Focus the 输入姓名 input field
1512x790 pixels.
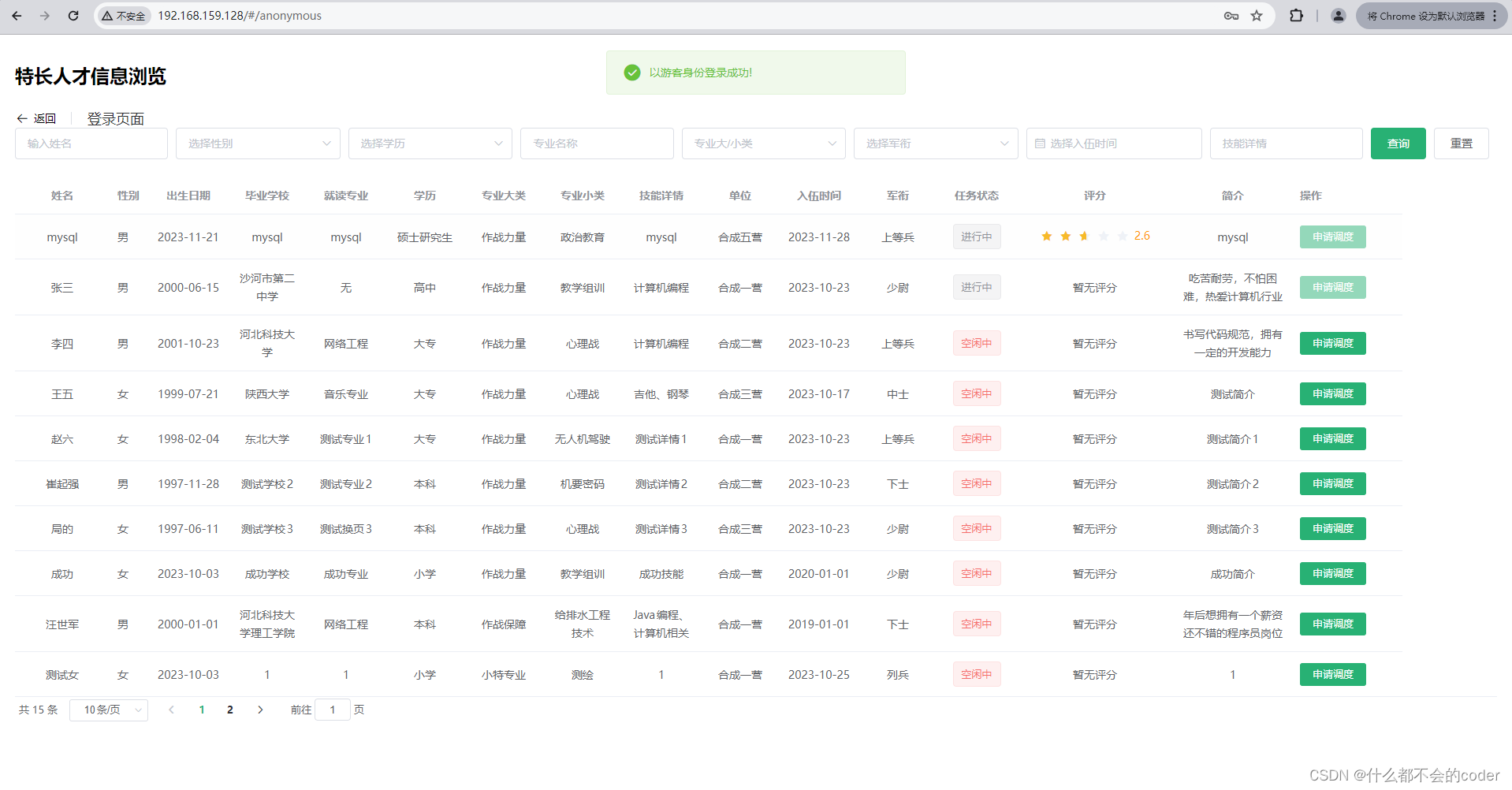coord(91,143)
